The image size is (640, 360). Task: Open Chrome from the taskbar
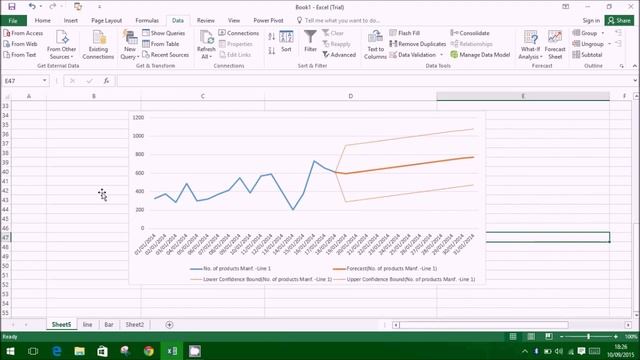pyautogui.click(x=149, y=351)
